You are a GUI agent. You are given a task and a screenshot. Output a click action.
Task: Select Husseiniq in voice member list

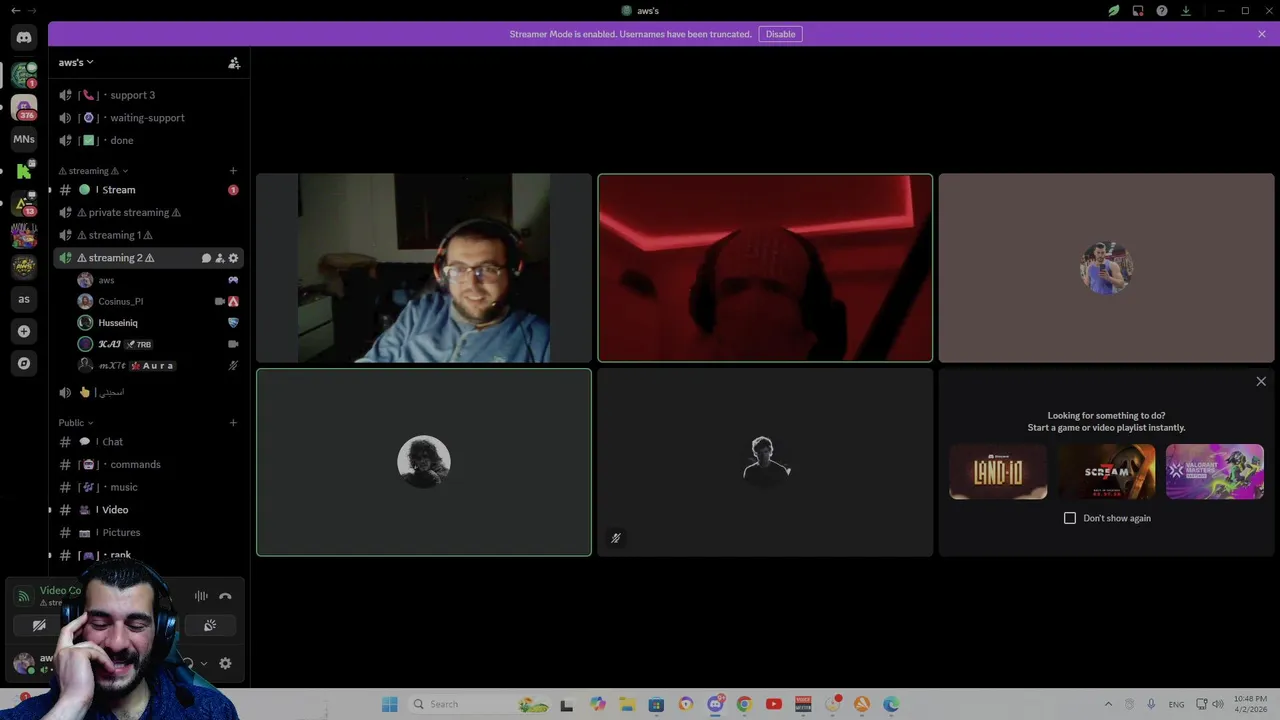(156, 323)
